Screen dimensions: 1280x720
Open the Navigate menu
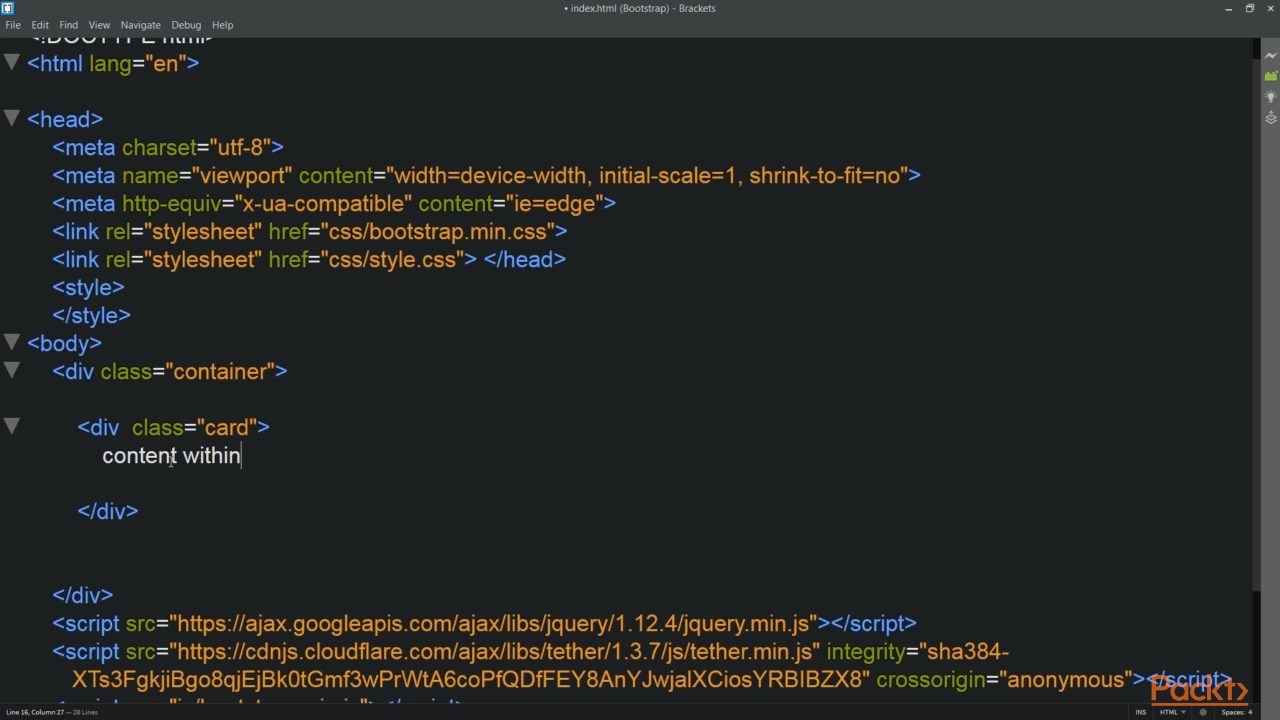[x=141, y=25]
